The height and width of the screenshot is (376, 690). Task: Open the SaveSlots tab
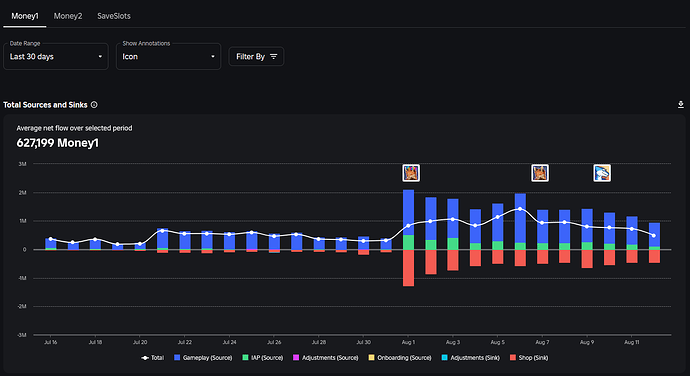pos(114,16)
